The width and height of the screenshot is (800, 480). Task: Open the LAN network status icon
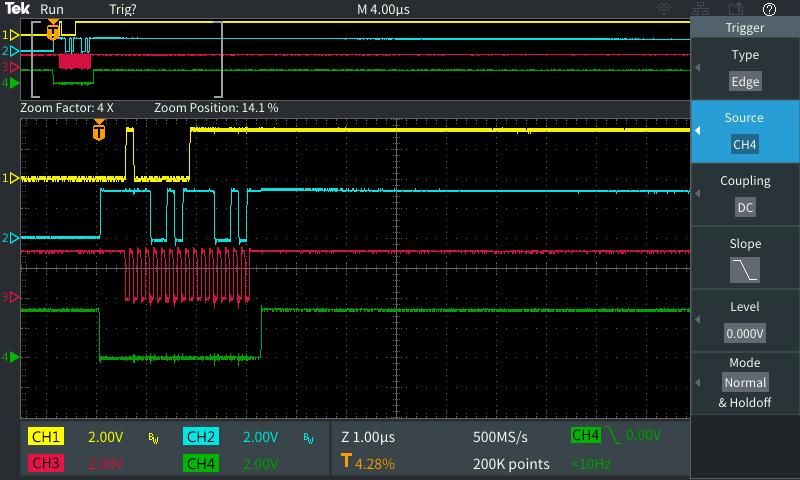coord(701,9)
